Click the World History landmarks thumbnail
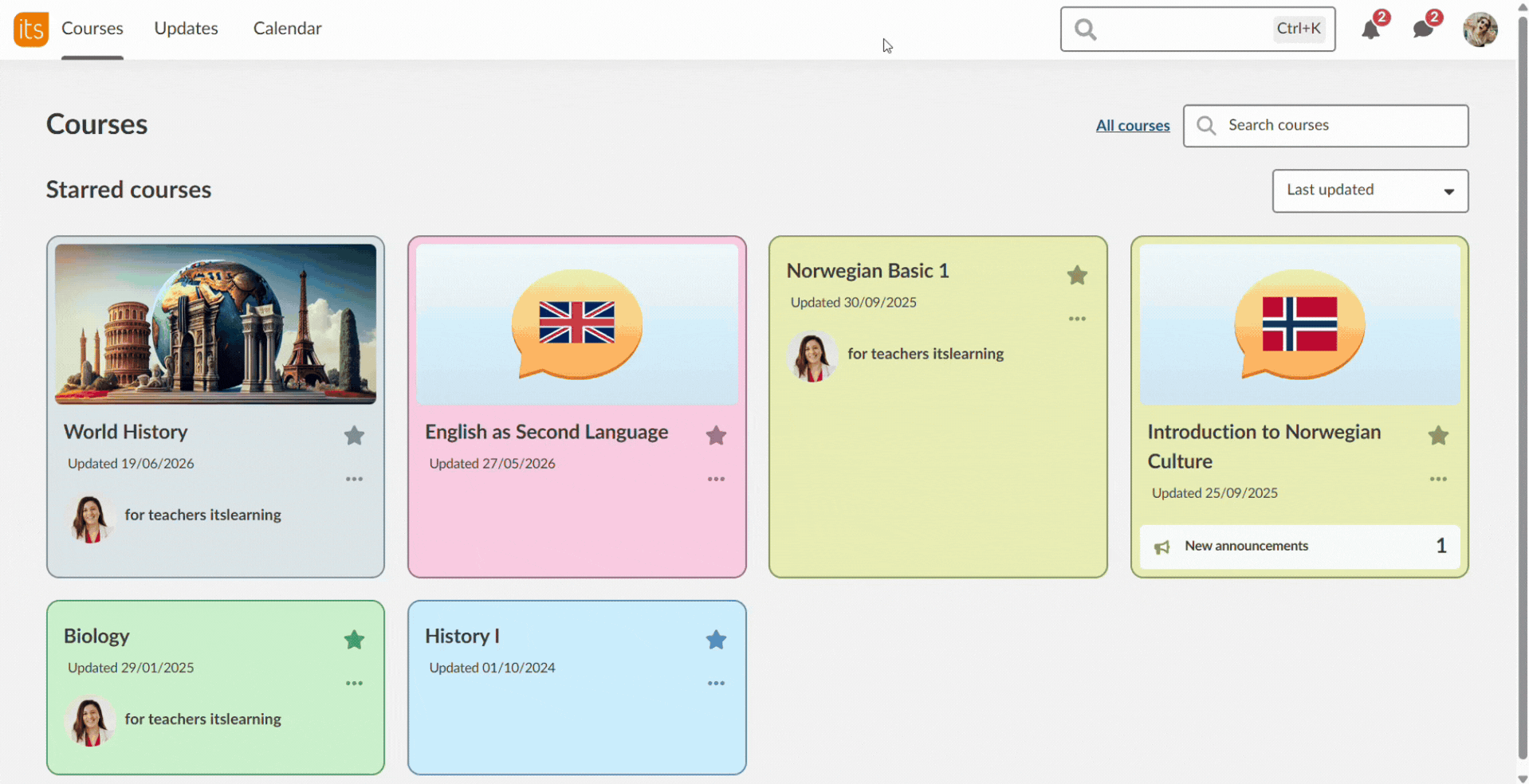 [215, 324]
